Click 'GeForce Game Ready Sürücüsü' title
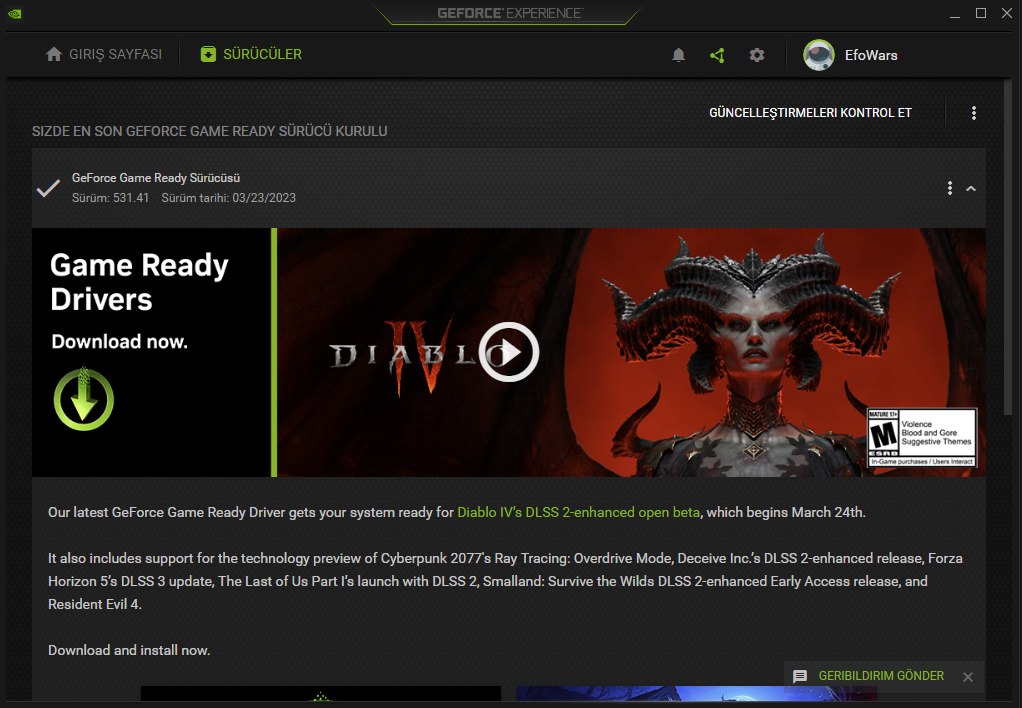Screen dimensions: 1022x708 [x=156, y=178]
